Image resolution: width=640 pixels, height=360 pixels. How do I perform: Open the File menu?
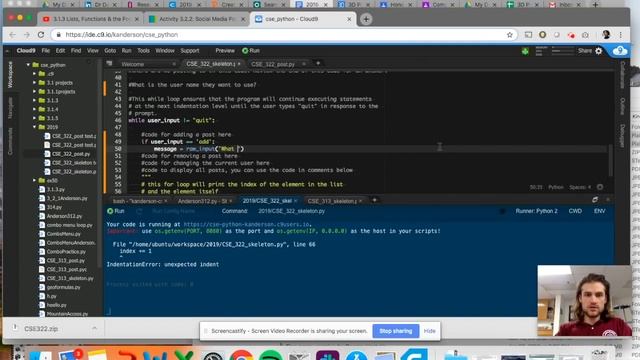pyautogui.click(x=45, y=51)
